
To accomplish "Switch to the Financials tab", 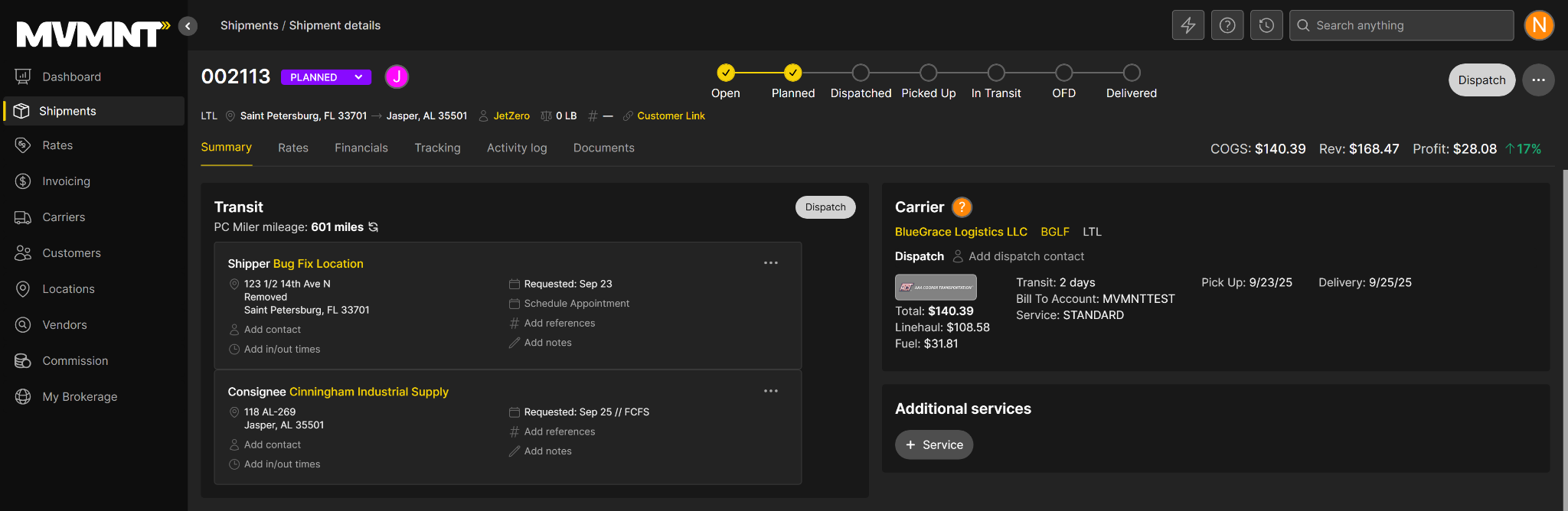I will click(x=361, y=148).
